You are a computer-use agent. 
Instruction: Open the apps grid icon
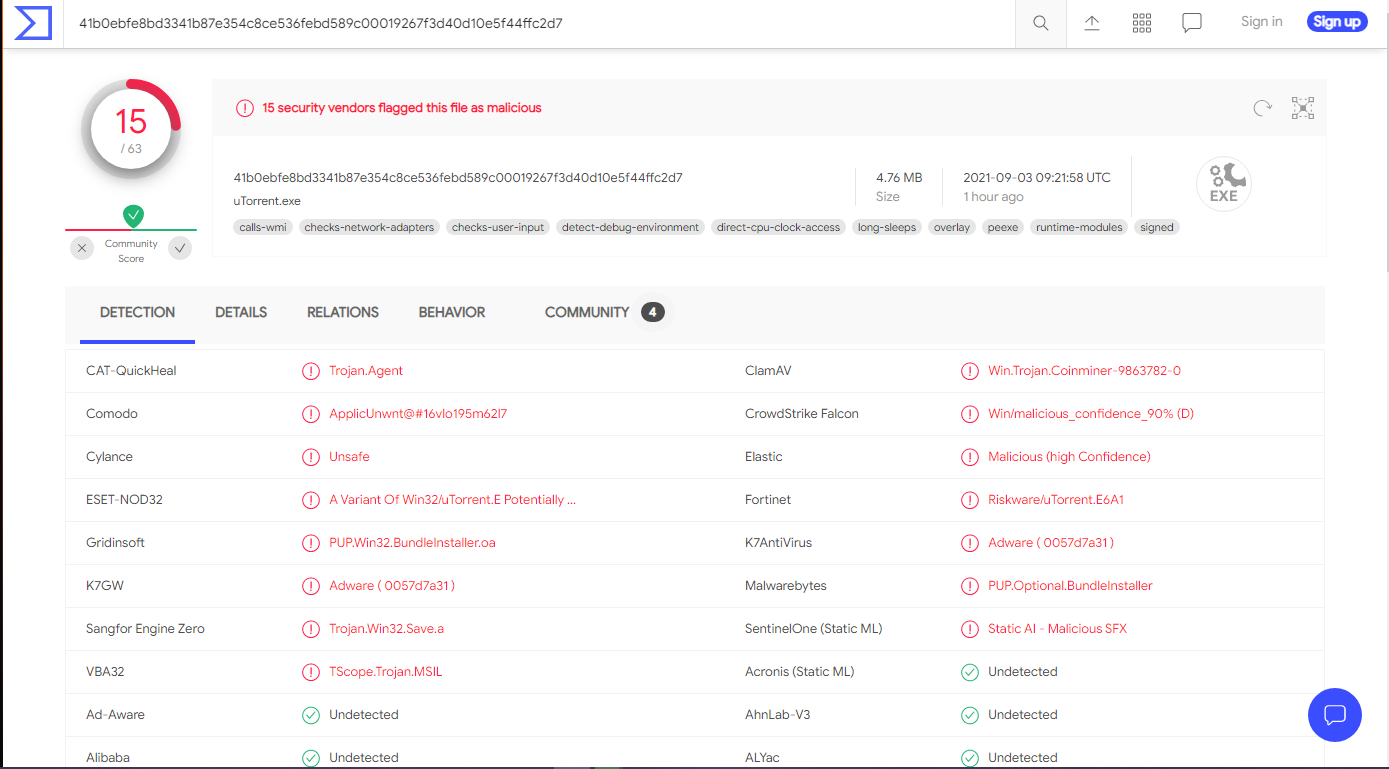(1142, 23)
